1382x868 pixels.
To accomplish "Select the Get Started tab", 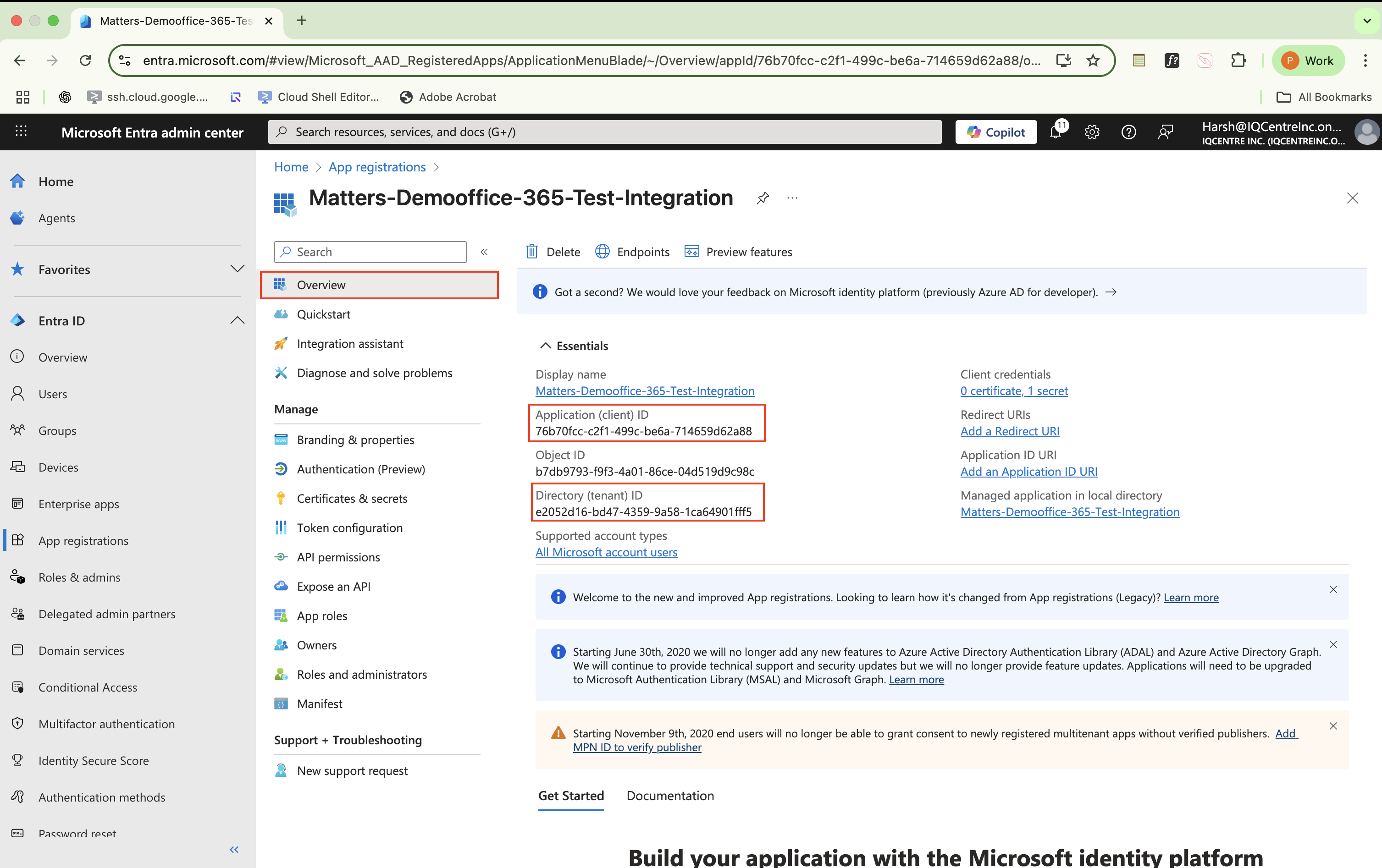I will 571,796.
